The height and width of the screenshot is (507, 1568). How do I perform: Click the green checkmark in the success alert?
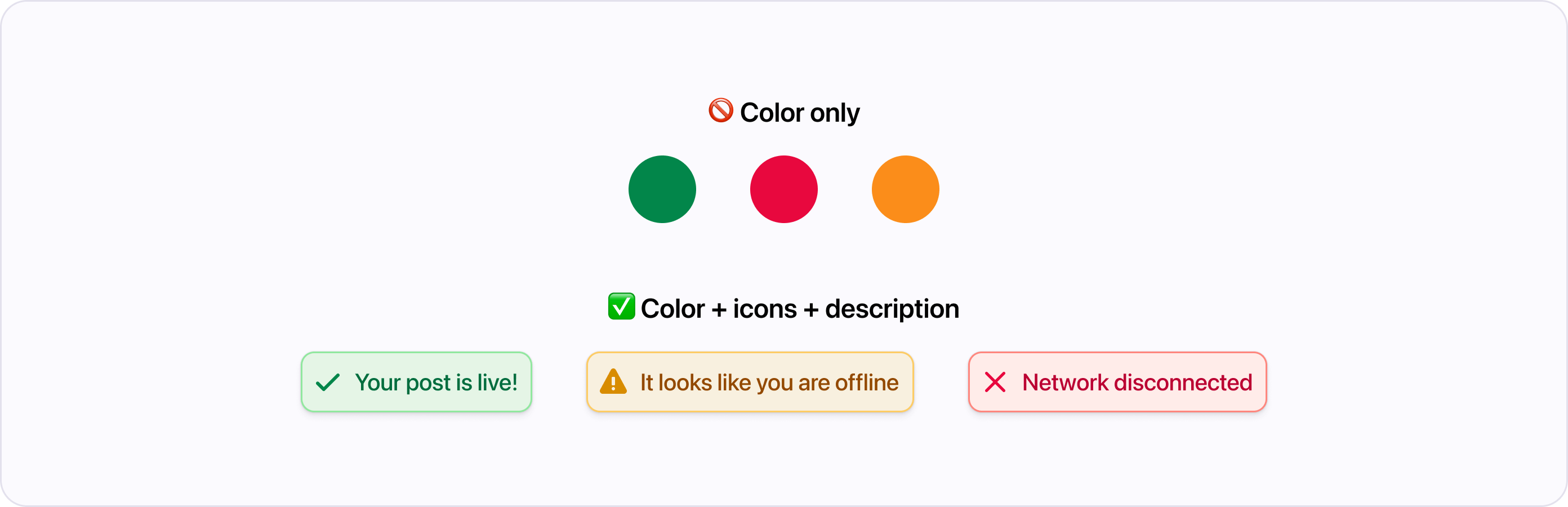click(x=327, y=383)
